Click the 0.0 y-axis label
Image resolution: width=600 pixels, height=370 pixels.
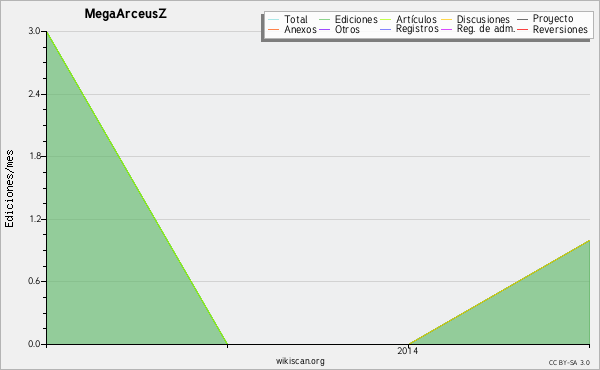pyautogui.click(x=34, y=344)
